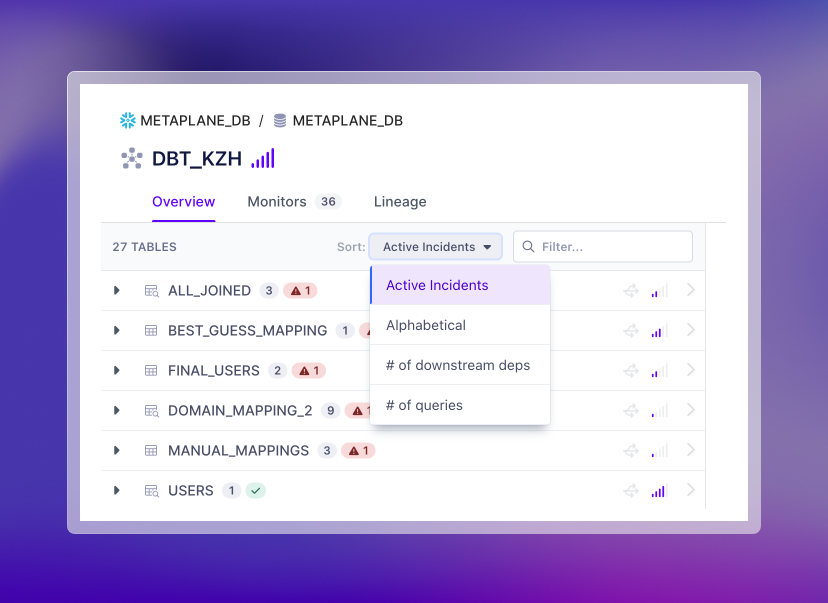Click the 36 monitors count badge

coord(328,202)
